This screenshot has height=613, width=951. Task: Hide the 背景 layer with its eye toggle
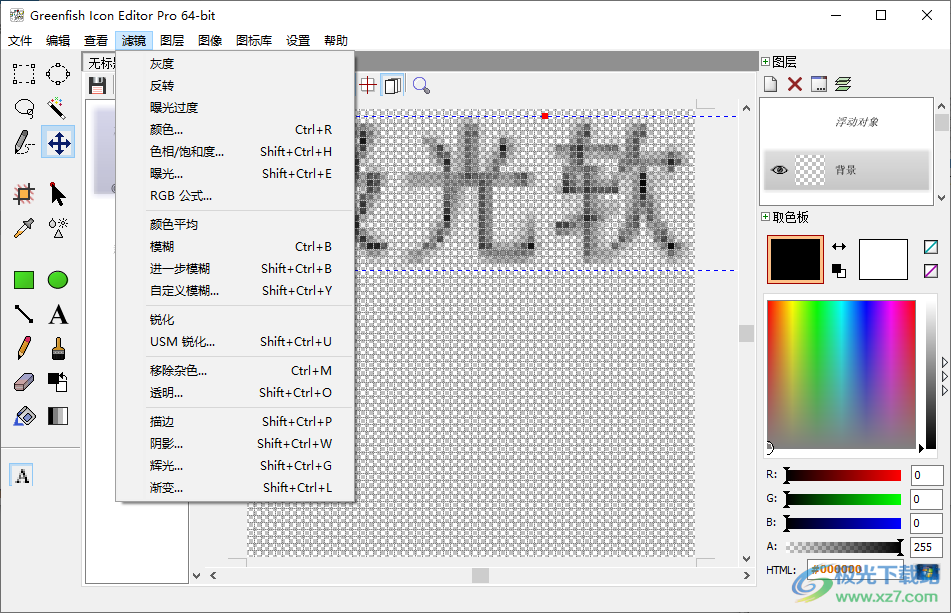[x=779, y=169]
